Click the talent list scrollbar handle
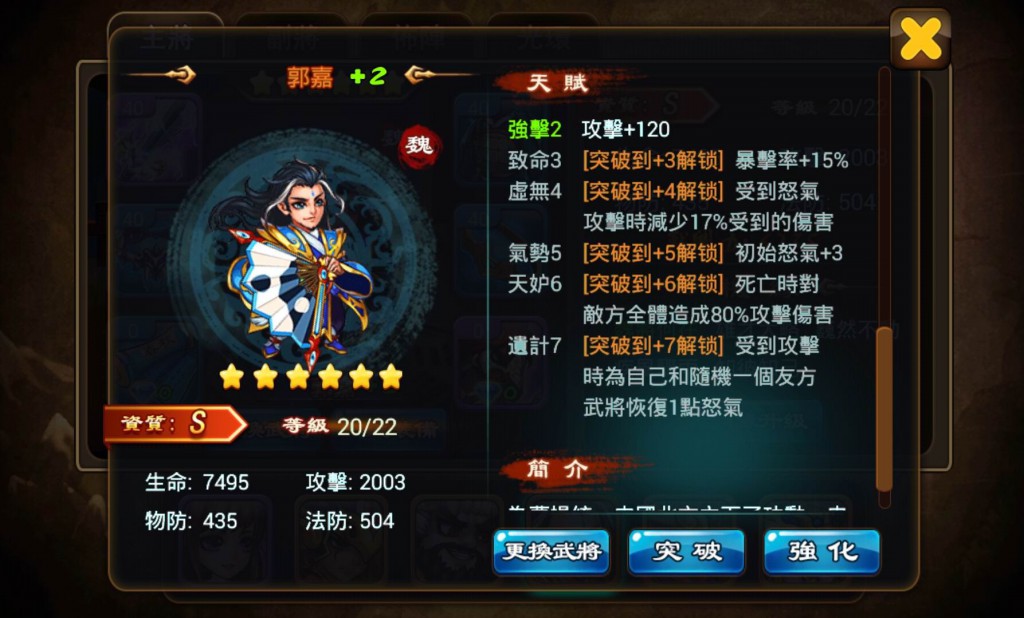Image resolution: width=1024 pixels, height=618 pixels. (x=884, y=409)
